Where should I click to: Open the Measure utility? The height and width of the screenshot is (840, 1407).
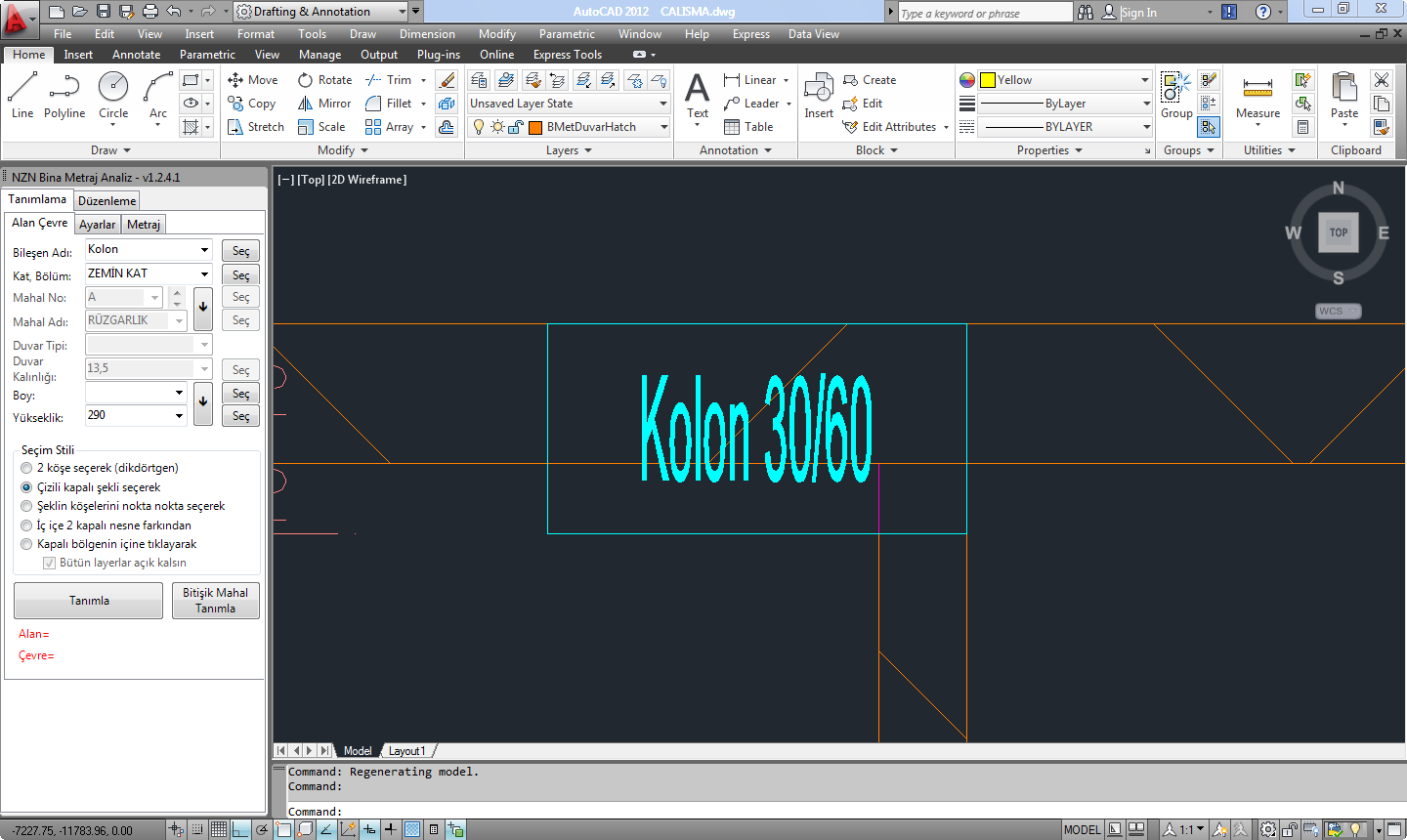click(x=1258, y=96)
